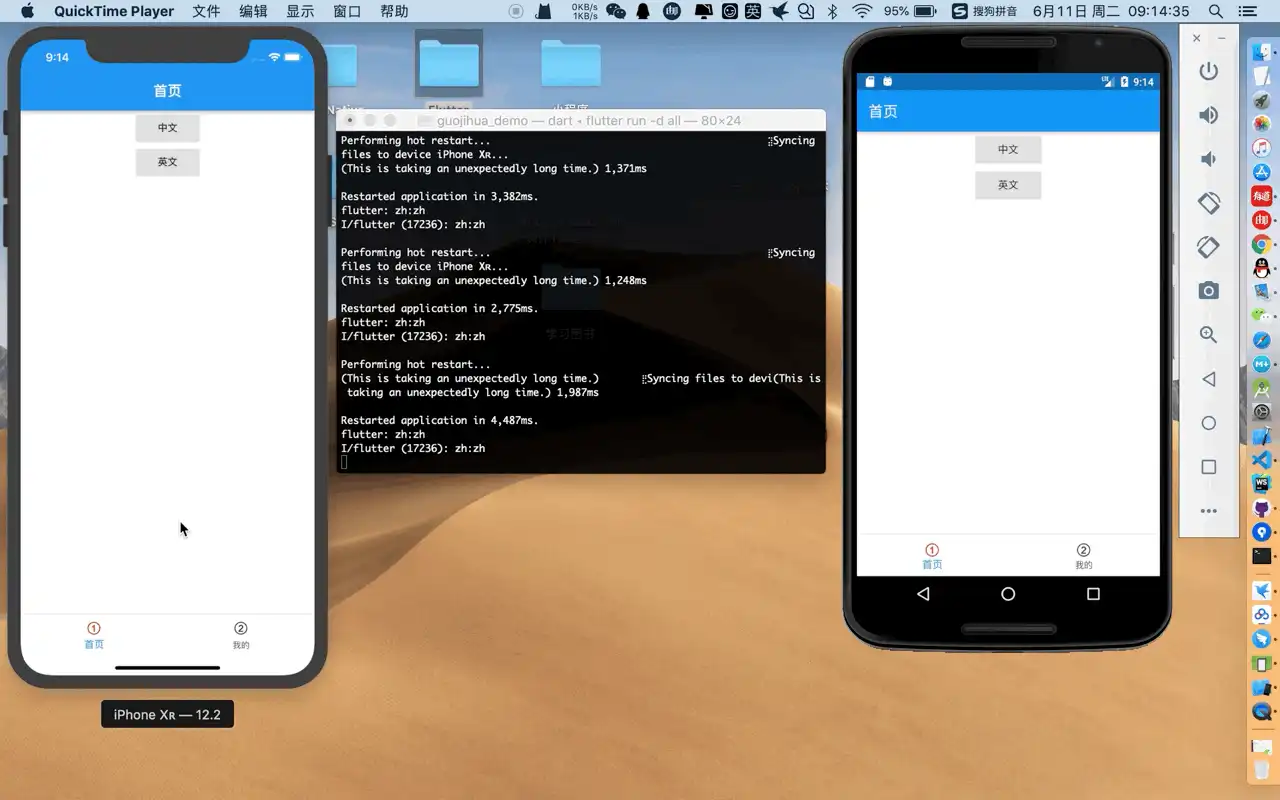
Task: Switch to 我的 tab on Android emulator
Action: pos(1083,557)
